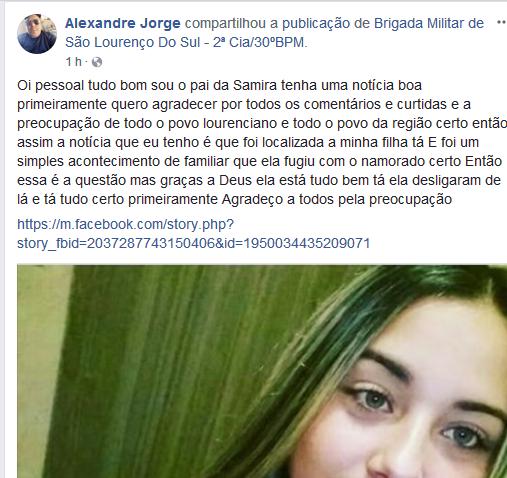Click the globe public privacy icon
The image size is (507, 478).
(97, 62)
